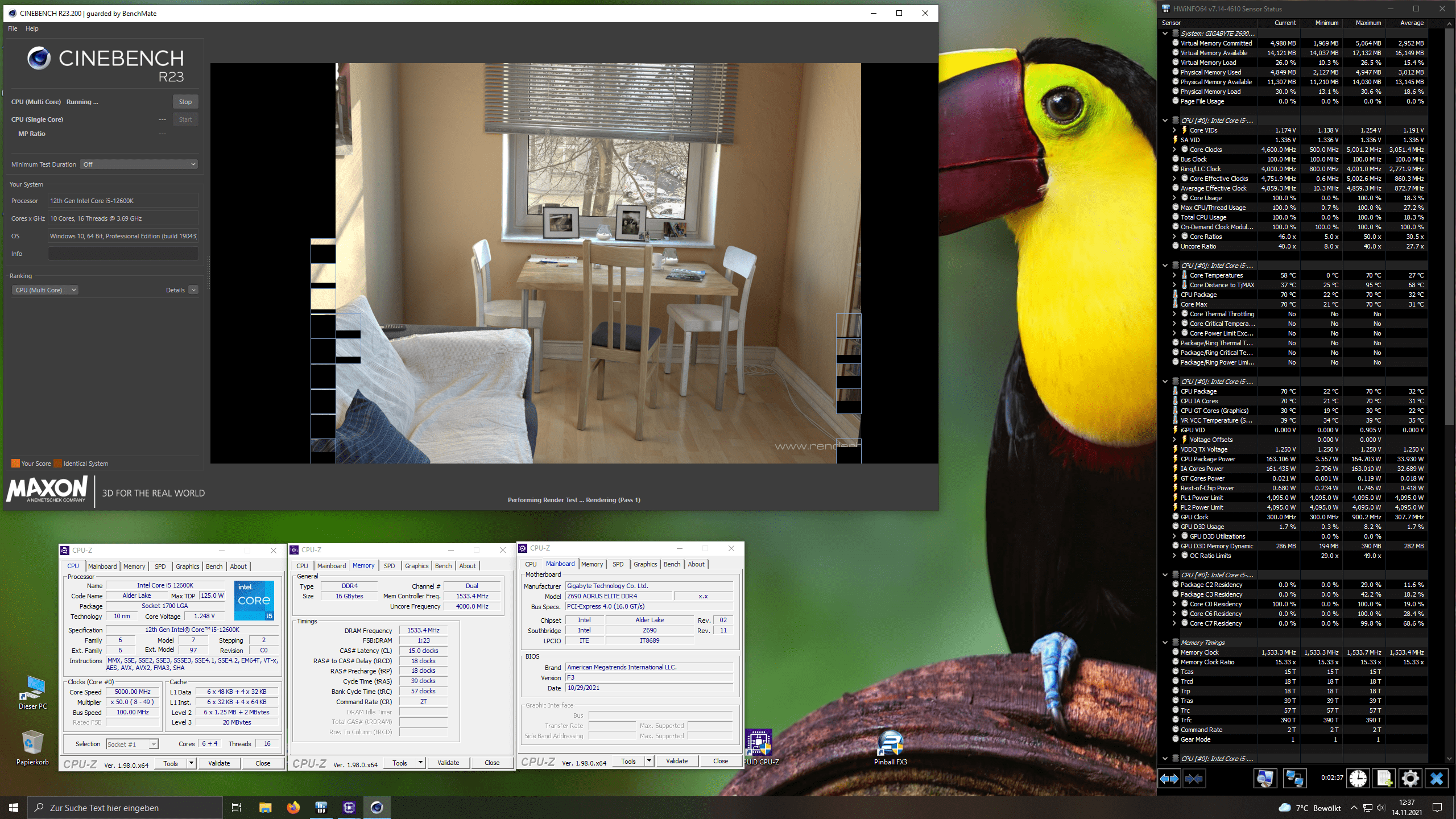Click Validate in CPU-Z CPU window
The width and height of the screenshot is (1456, 819).
click(x=219, y=763)
